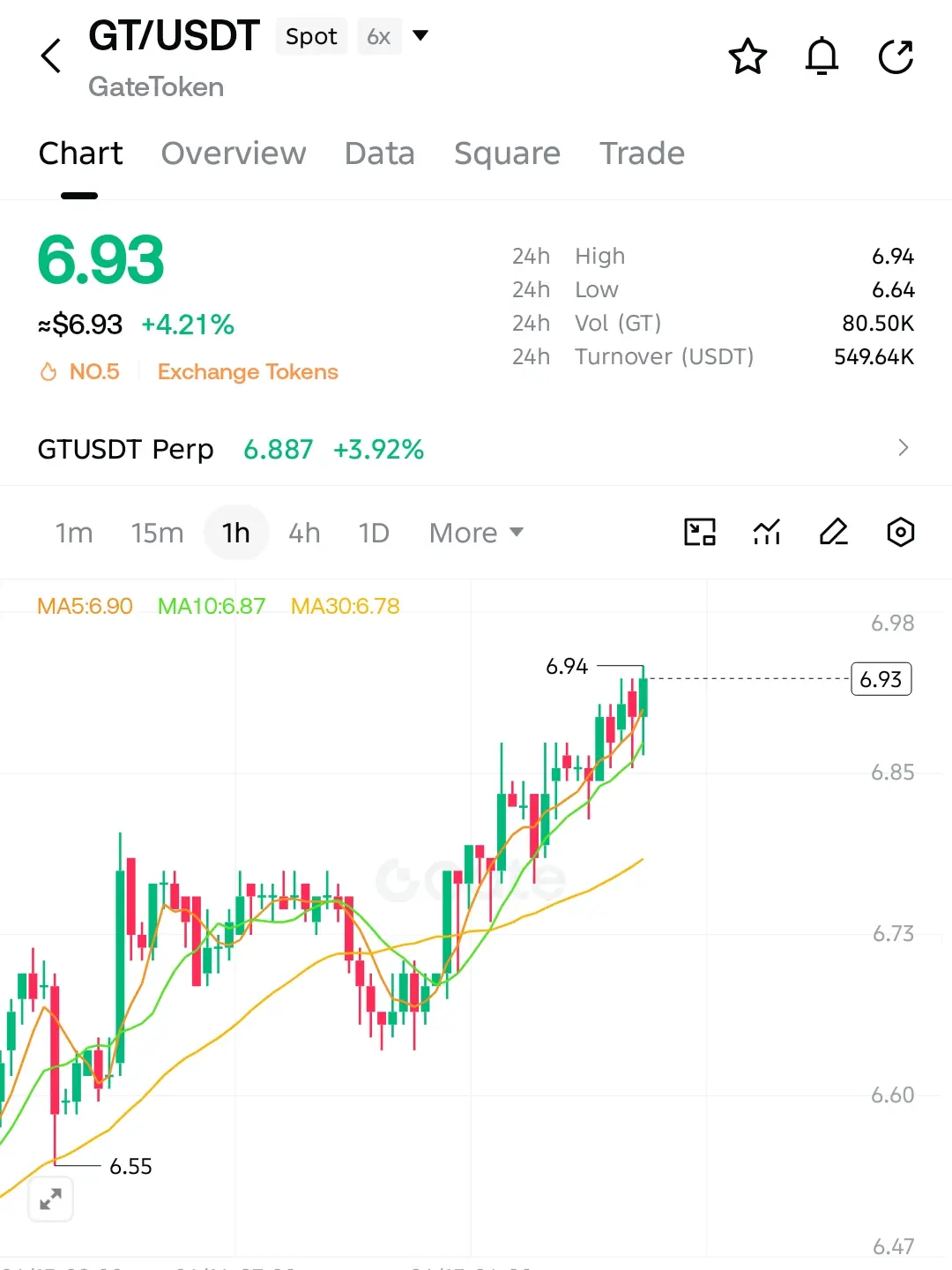952x1270 pixels.
Task: Tap the flame icon beside NO.5
Action: pyautogui.click(x=48, y=372)
